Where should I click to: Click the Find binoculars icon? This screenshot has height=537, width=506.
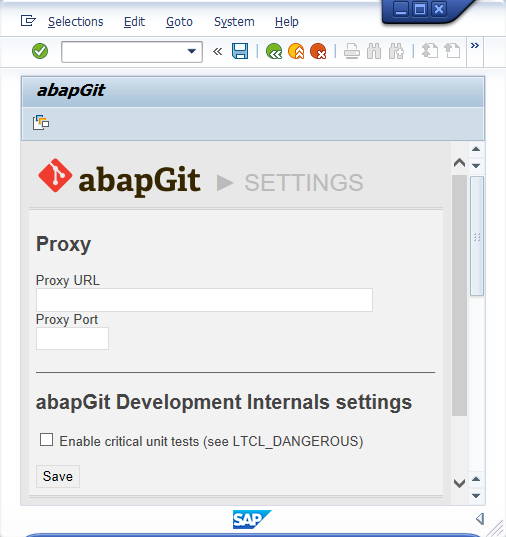[x=374, y=51]
